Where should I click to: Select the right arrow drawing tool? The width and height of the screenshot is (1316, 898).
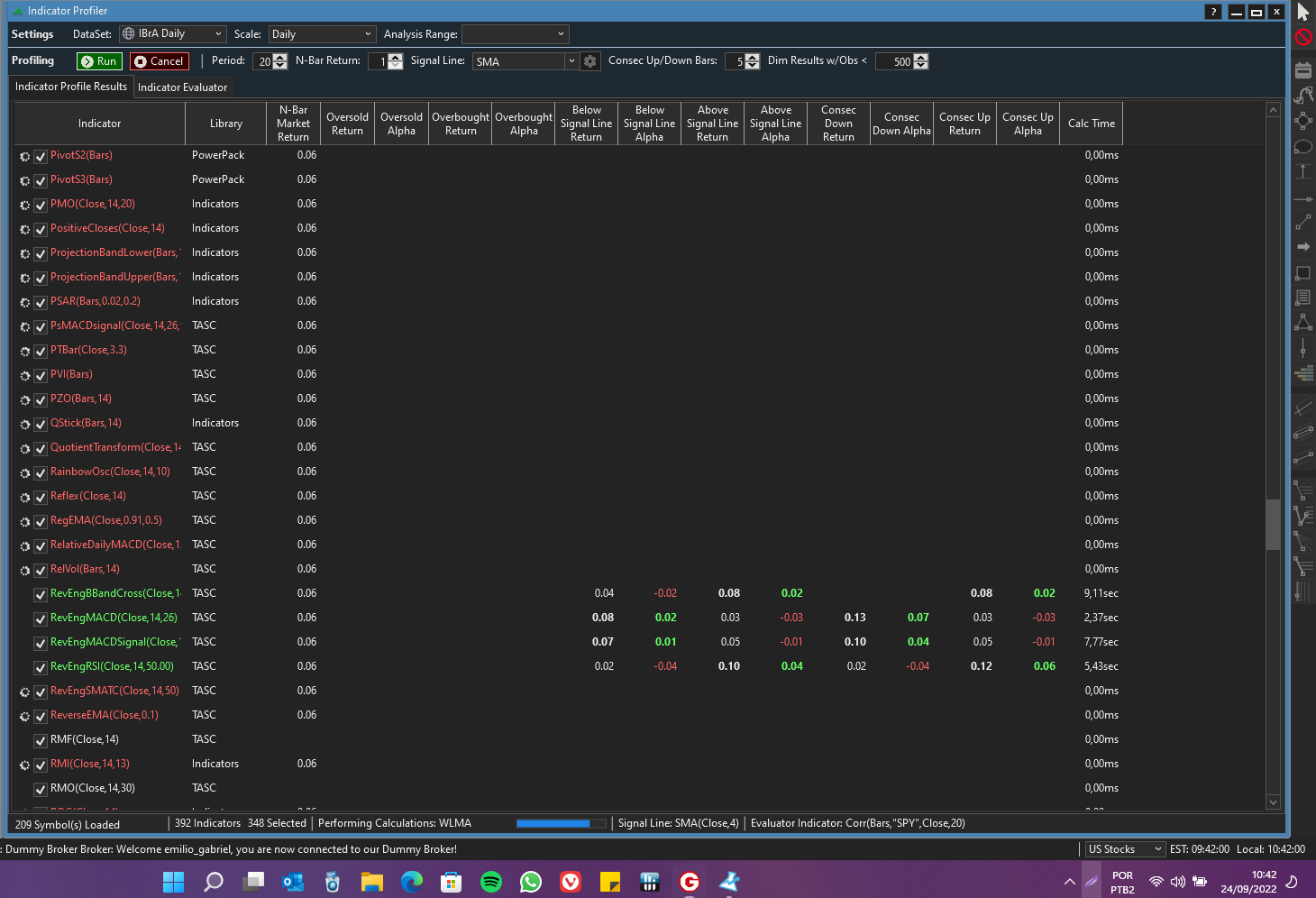point(1303,246)
